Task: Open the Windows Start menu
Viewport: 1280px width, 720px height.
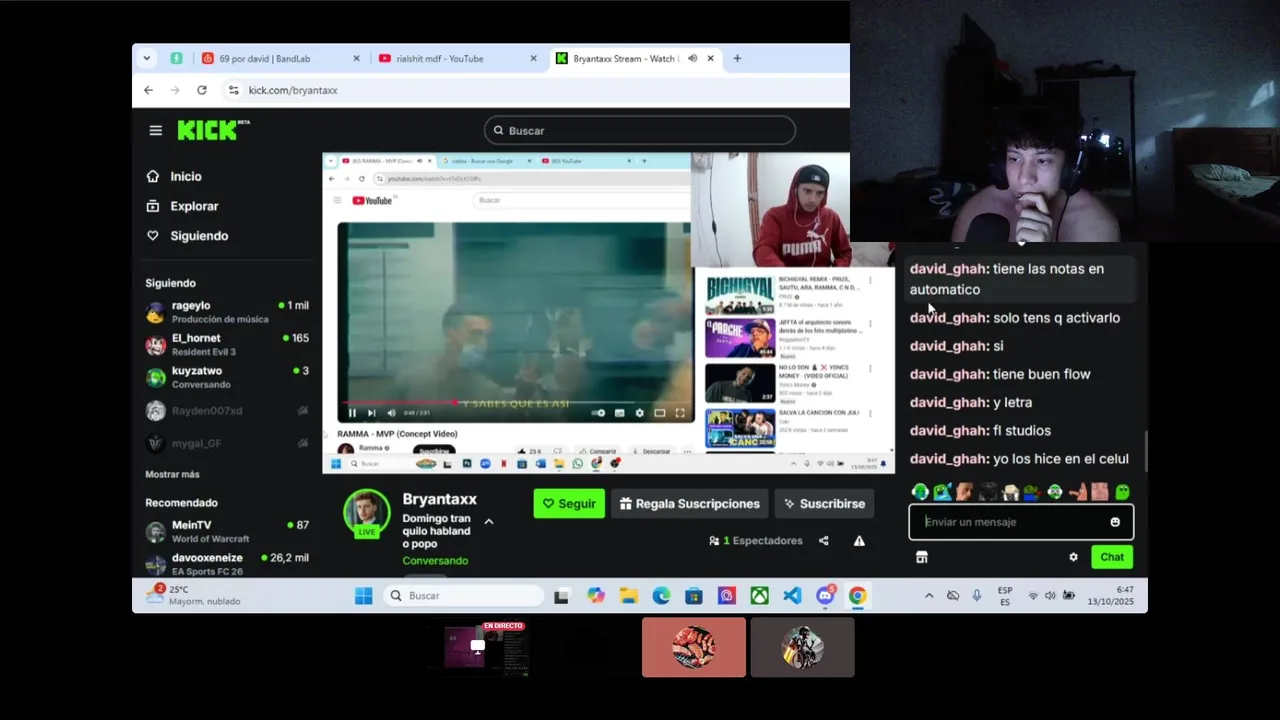Action: pyautogui.click(x=363, y=596)
